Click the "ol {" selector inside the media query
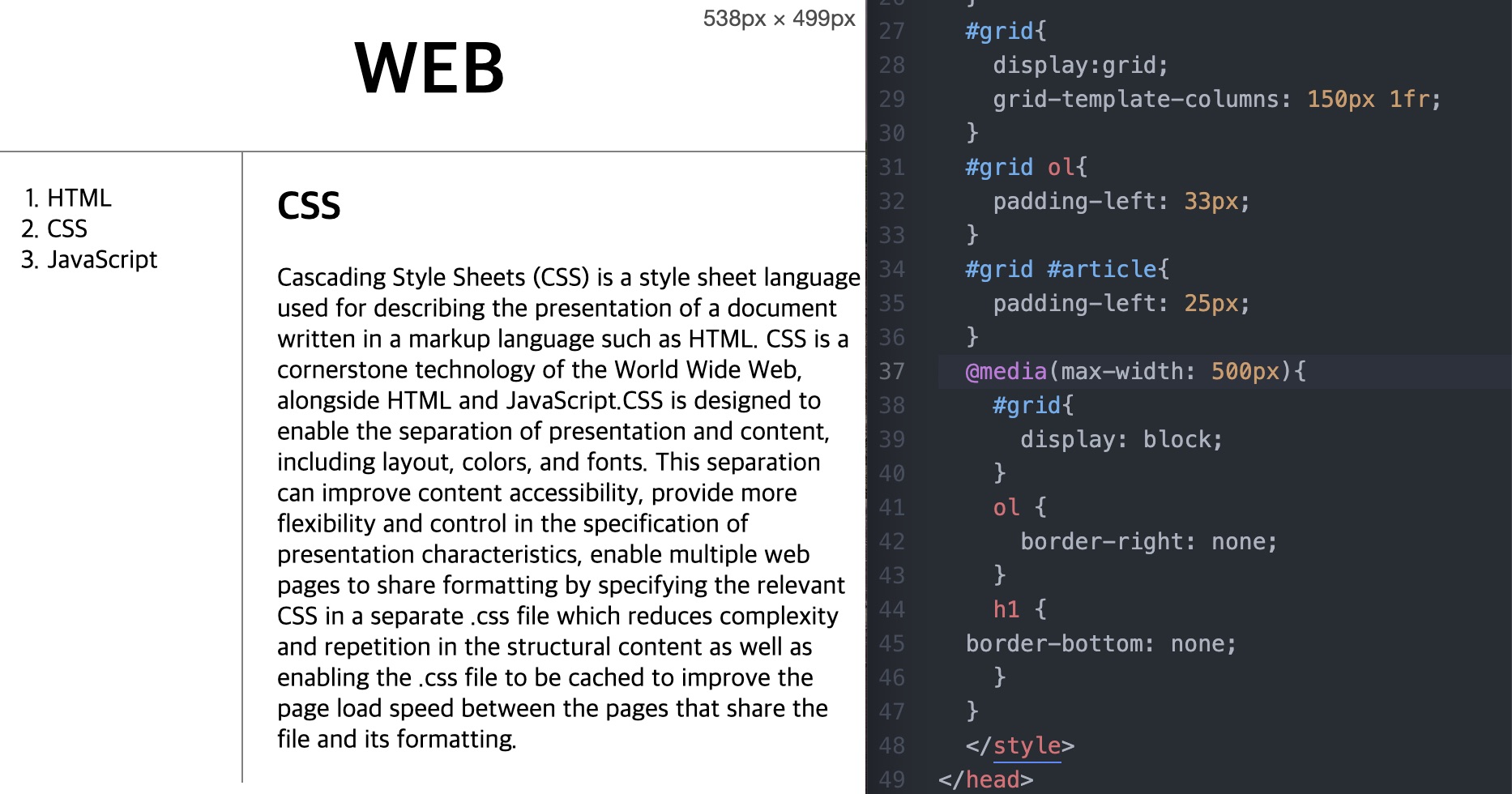 click(1020, 507)
